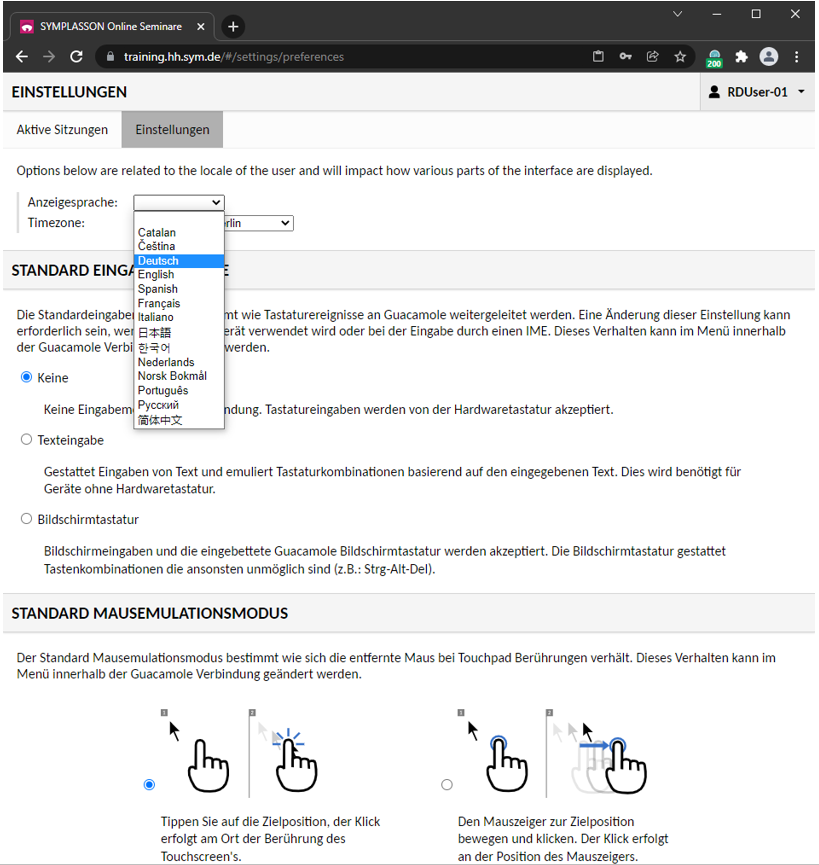Viewport: 819px width, 865px height.
Task: Choose 简体中文 from the language list
Action: pos(179,420)
